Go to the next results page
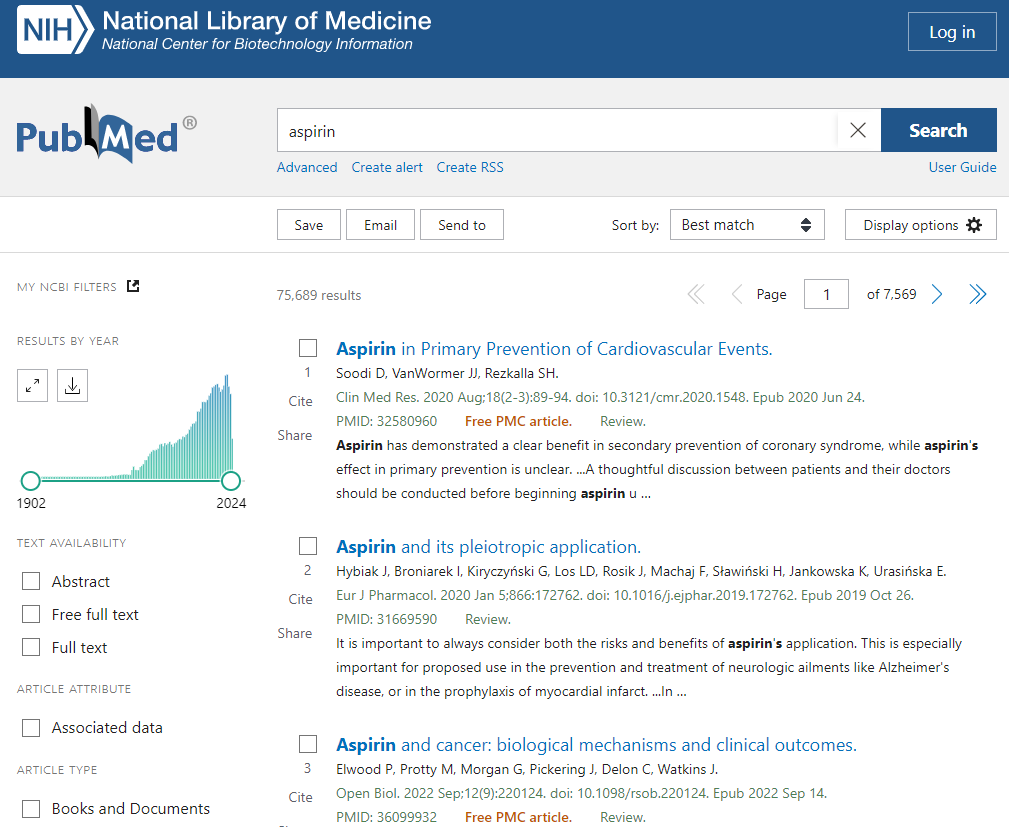 [x=937, y=294]
